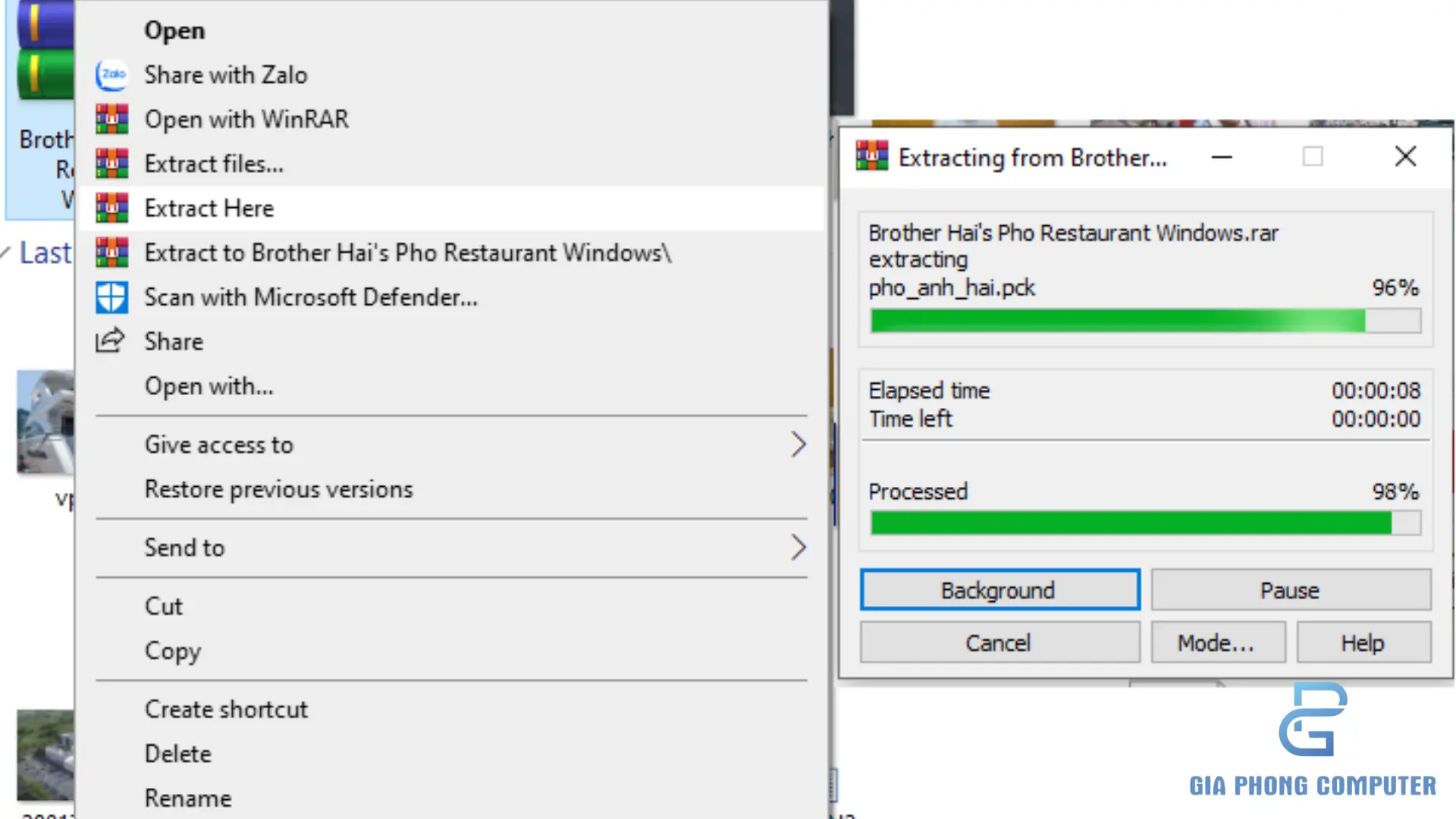Expand the Give access to submenu arrow
This screenshot has height=819, width=1456.
coord(798,444)
